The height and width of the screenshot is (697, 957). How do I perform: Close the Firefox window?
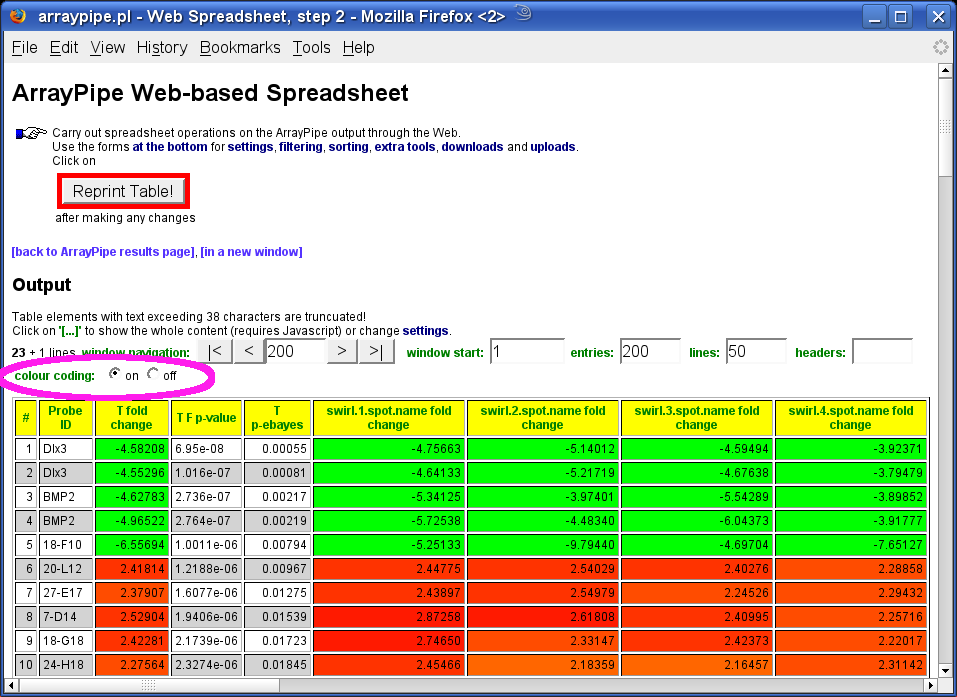click(x=938, y=16)
